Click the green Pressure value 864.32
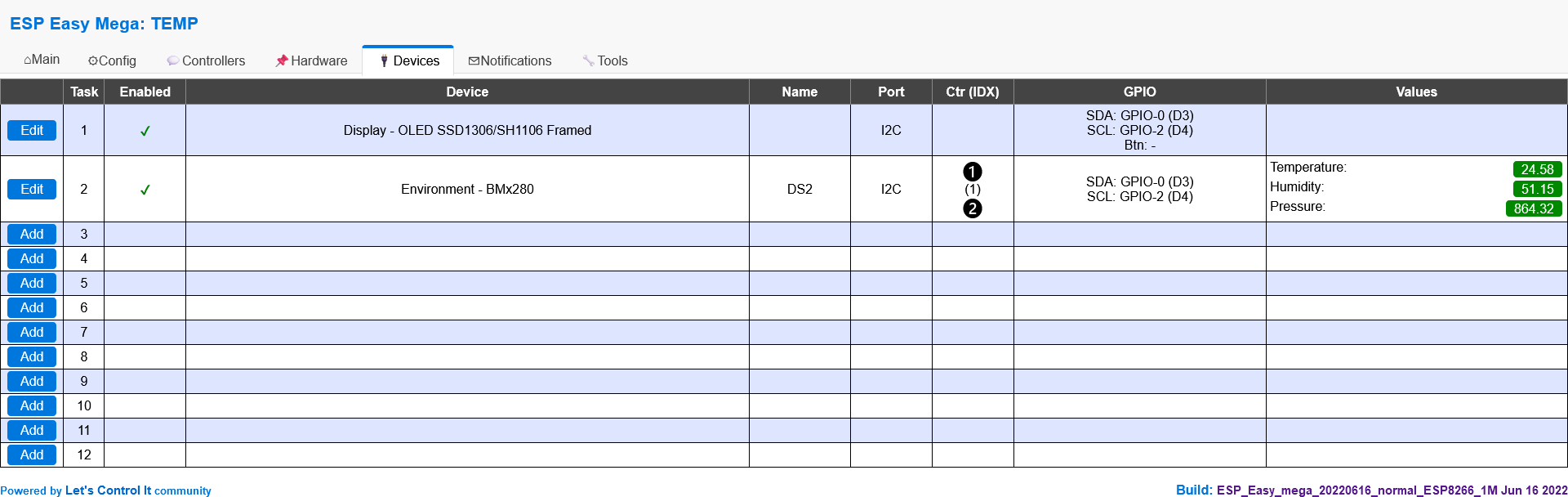Image resolution: width=1568 pixels, height=497 pixels. point(1533,208)
